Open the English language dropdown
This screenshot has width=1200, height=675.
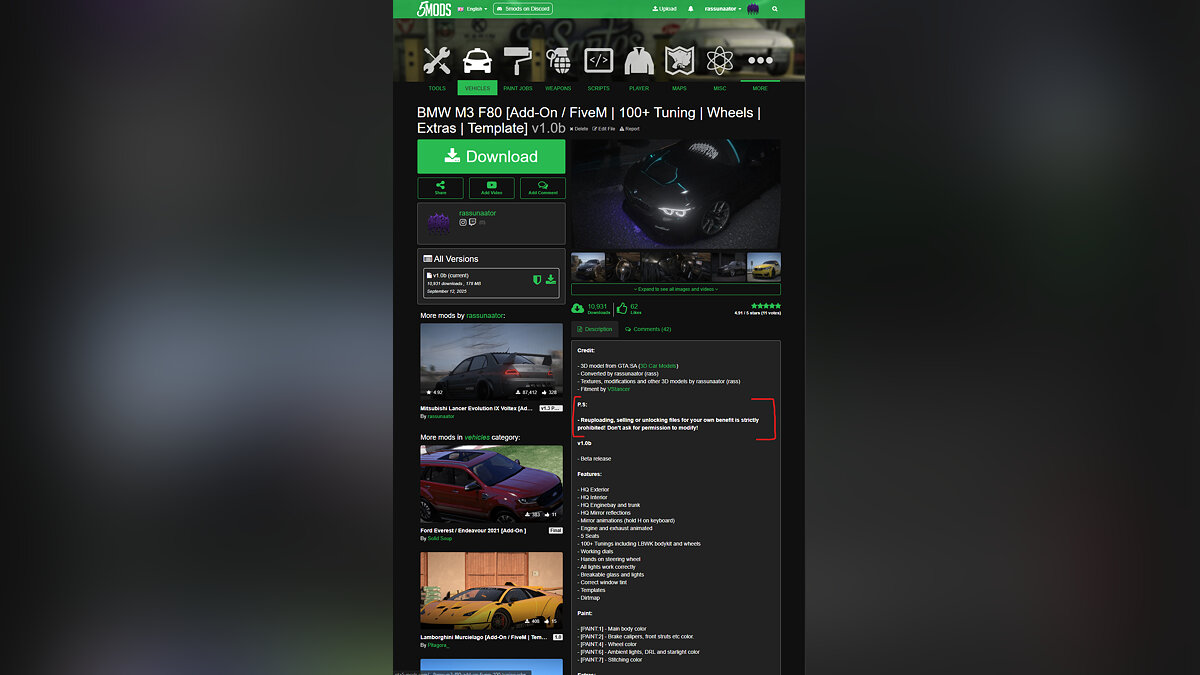[x=473, y=9]
